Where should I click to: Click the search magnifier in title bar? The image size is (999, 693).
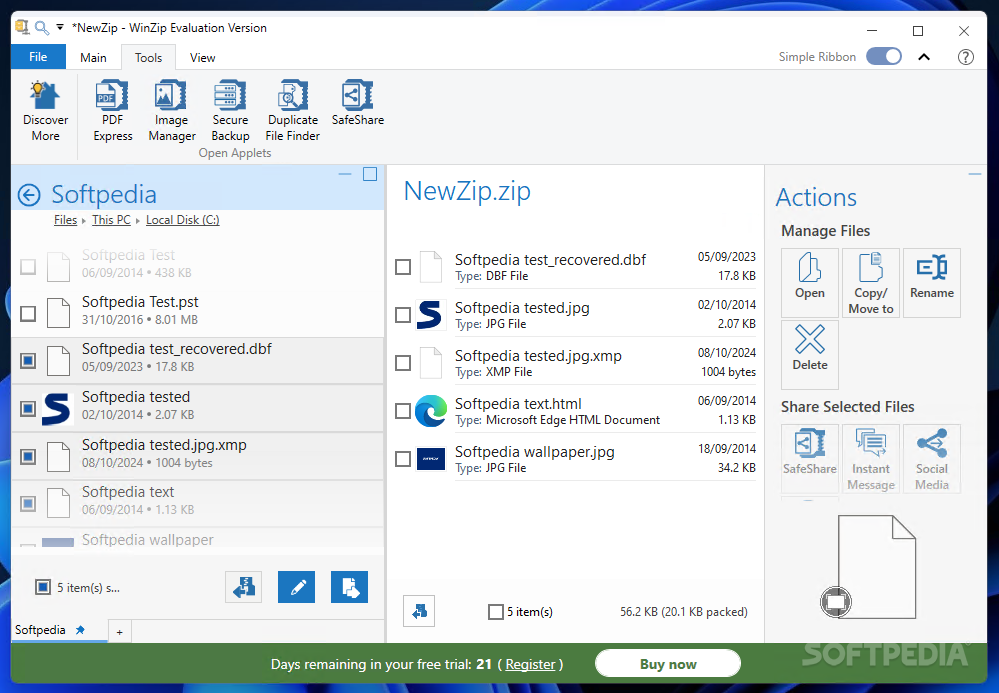pyautogui.click(x=42, y=28)
